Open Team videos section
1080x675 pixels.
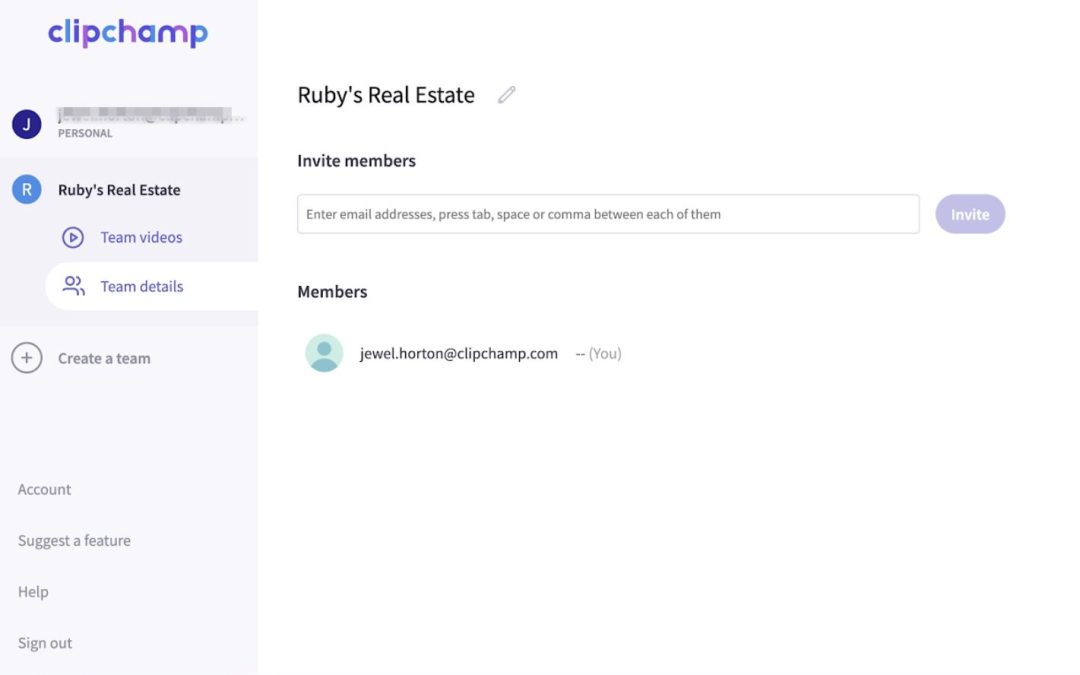tap(141, 238)
